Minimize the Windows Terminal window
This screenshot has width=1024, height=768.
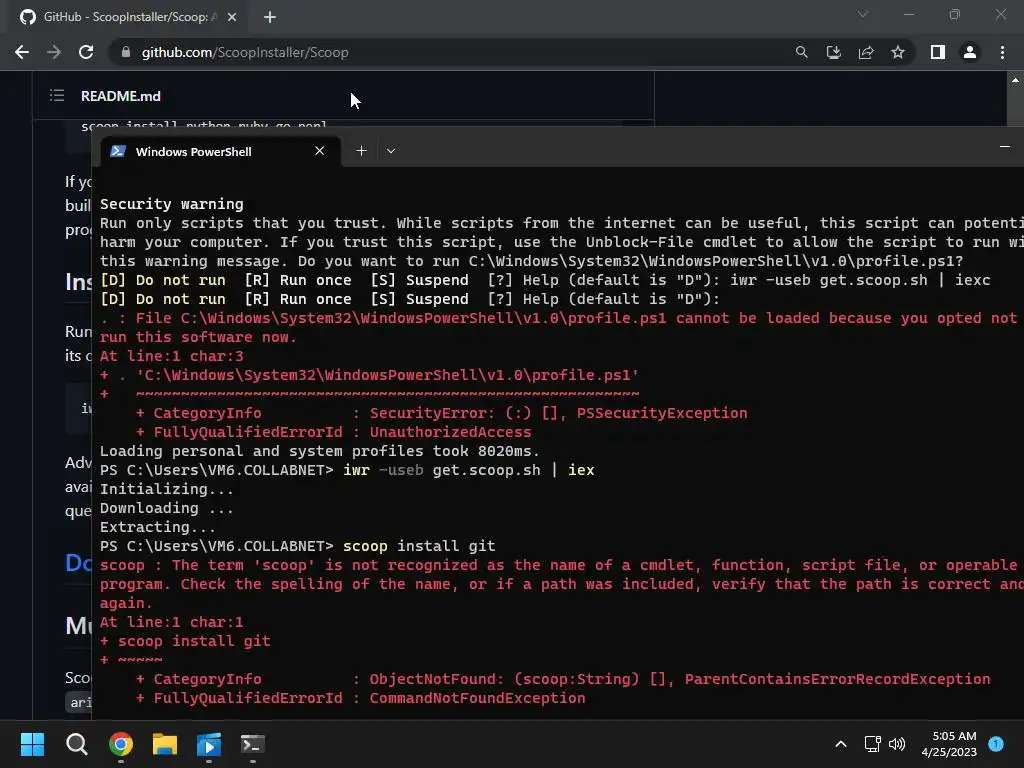pyautogui.click(x=1005, y=147)
